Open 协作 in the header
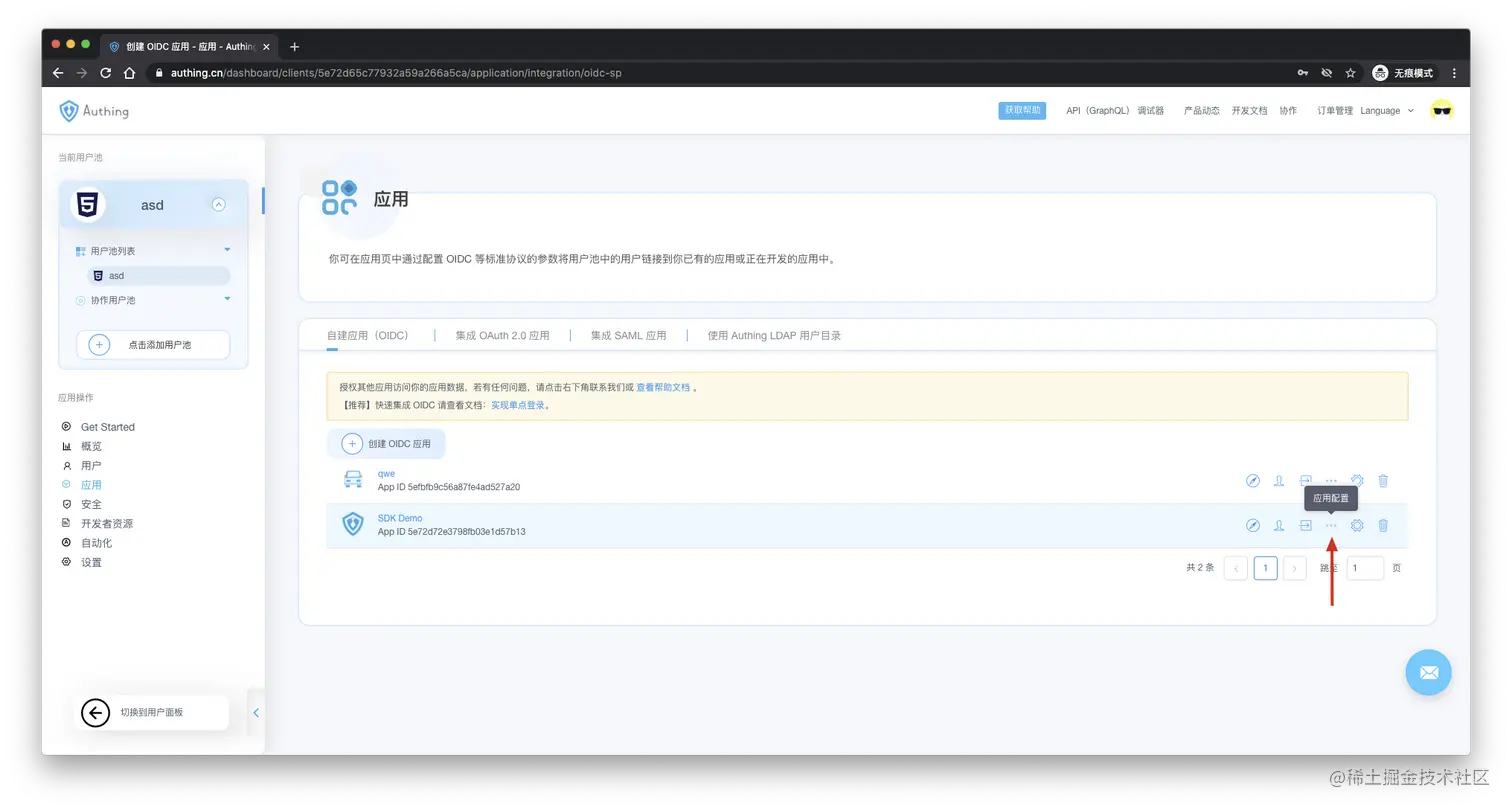This screenshot has width=1512, height=810. [1288, 111]
